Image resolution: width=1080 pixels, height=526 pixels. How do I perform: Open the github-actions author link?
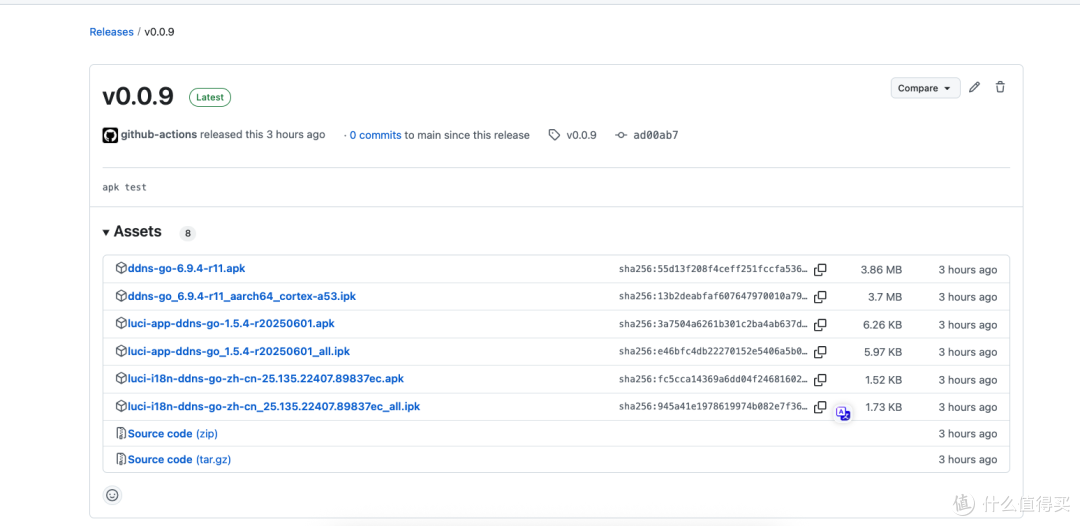[x=159, y=135]
